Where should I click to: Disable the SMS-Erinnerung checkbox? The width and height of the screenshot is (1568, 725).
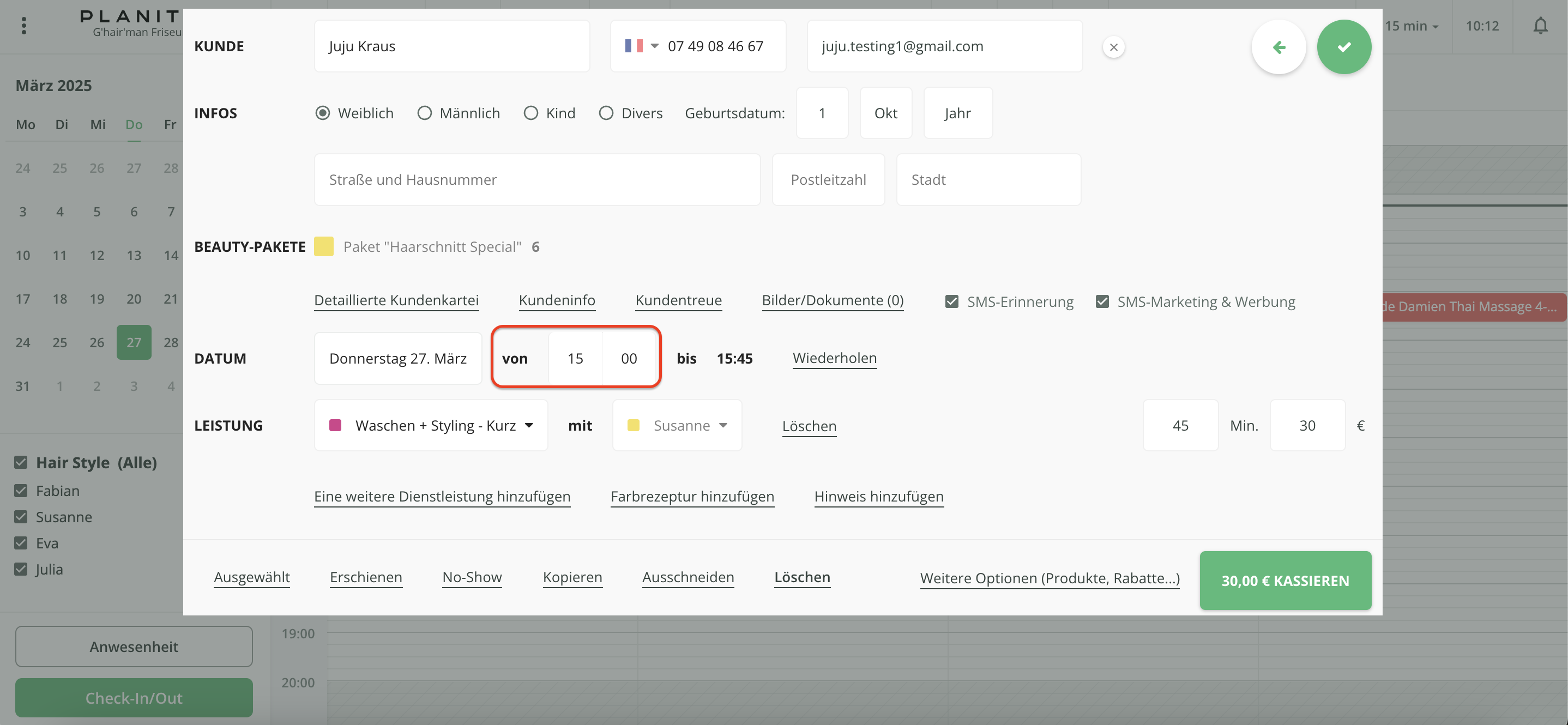pos(951,302)
